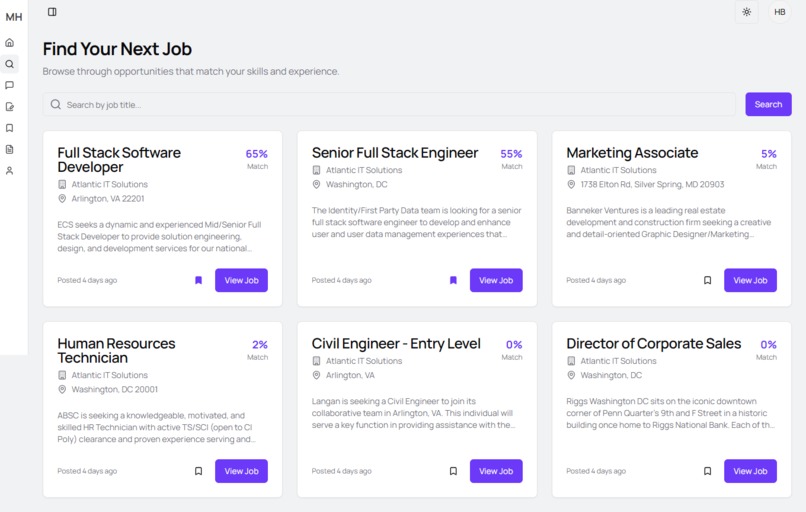806x512 pixels.
Task: Open saved jobs bookmark in sidebar
Action: (9, 128)
